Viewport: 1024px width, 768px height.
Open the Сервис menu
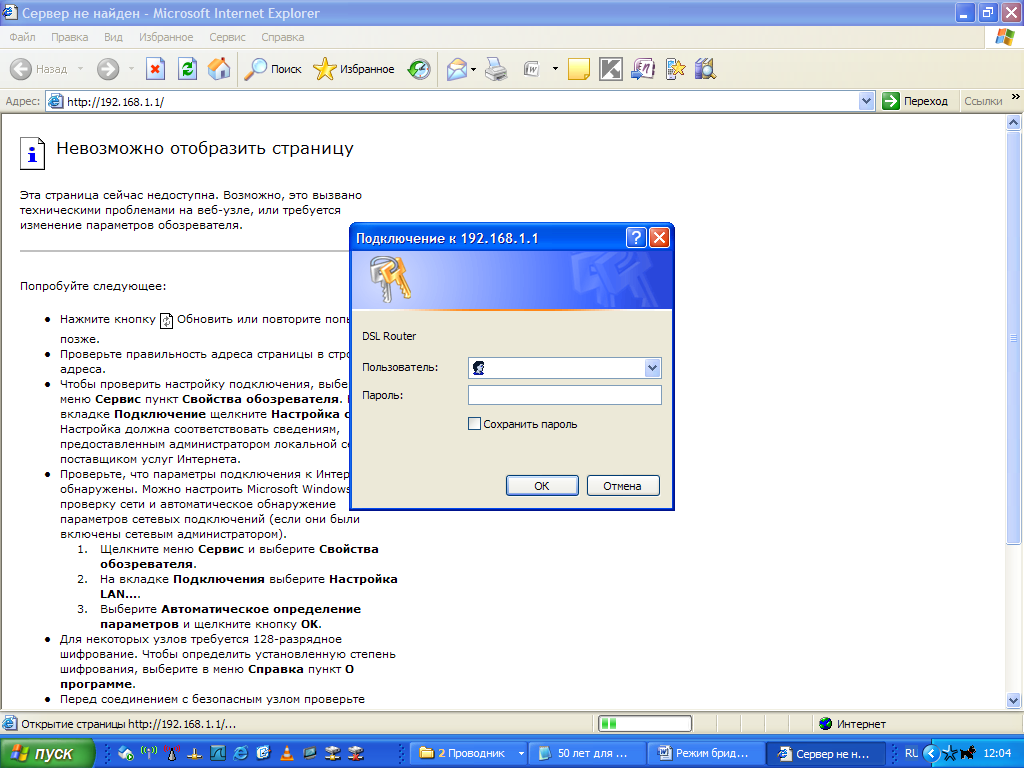coord(227,37)
